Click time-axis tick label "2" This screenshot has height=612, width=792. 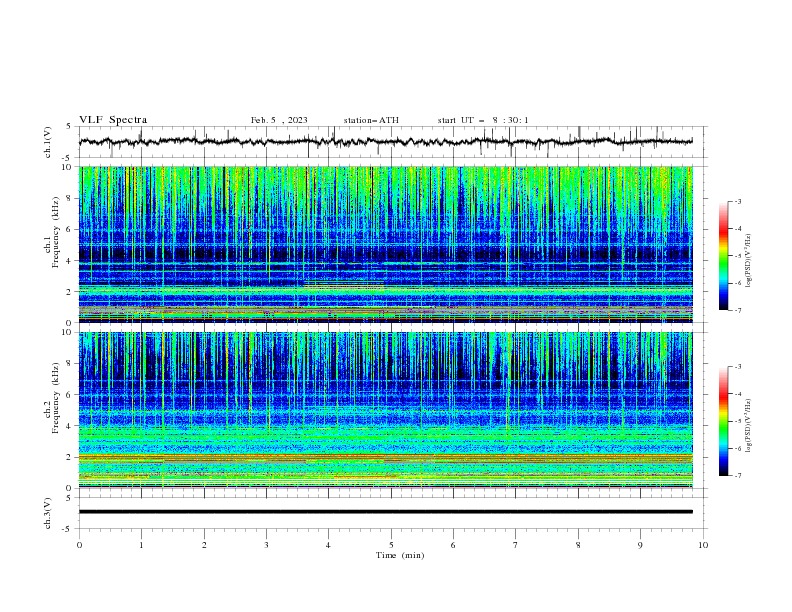(x=204, y=545)
